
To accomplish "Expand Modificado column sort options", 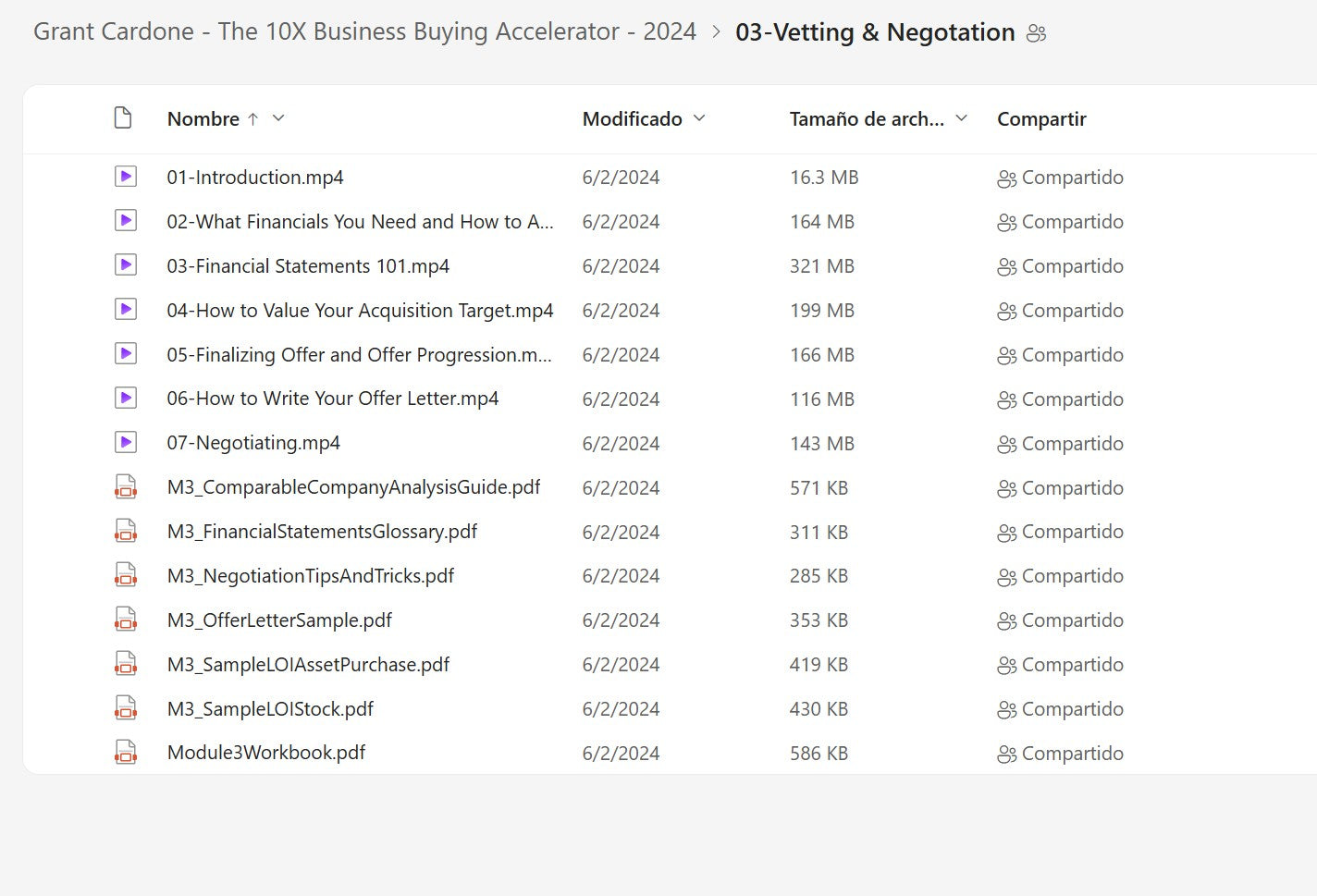I will click(x=699, y=118).
